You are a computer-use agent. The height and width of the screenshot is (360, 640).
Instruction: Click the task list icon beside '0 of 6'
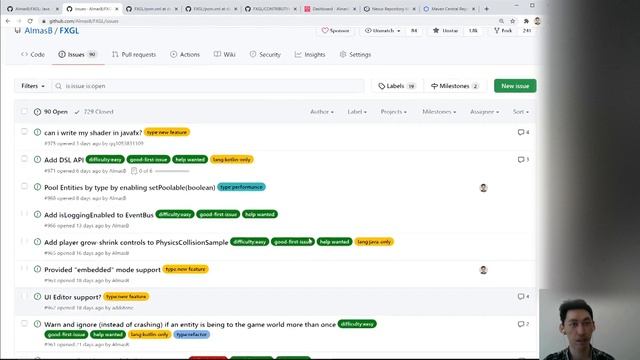(134, 171)
